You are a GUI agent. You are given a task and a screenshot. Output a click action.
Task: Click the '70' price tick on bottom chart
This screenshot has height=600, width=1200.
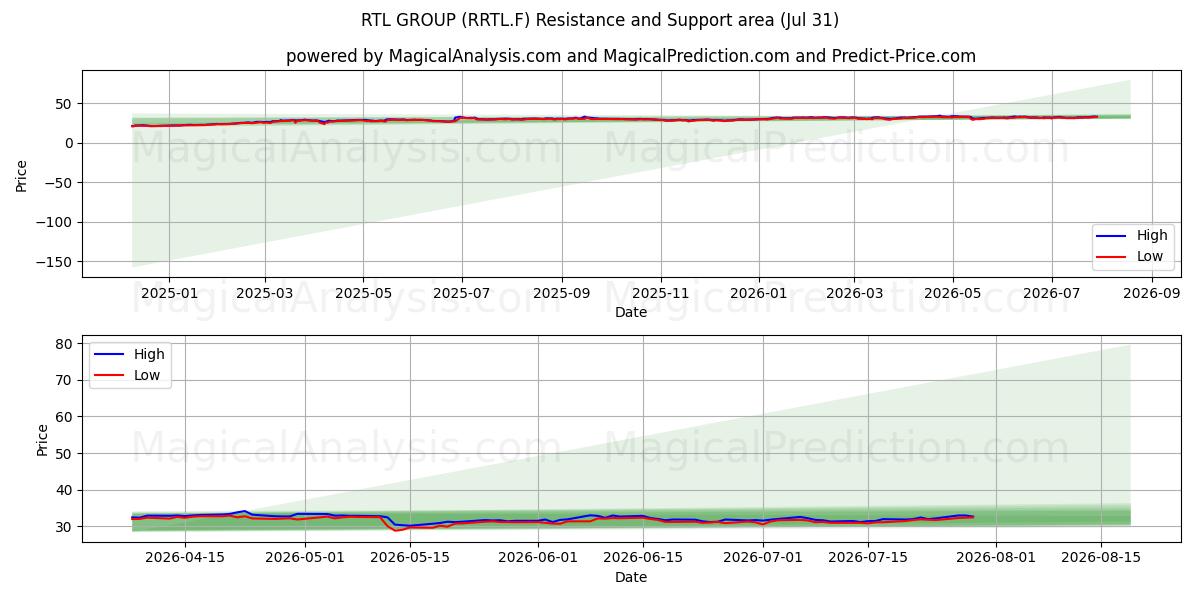point(66,380)
